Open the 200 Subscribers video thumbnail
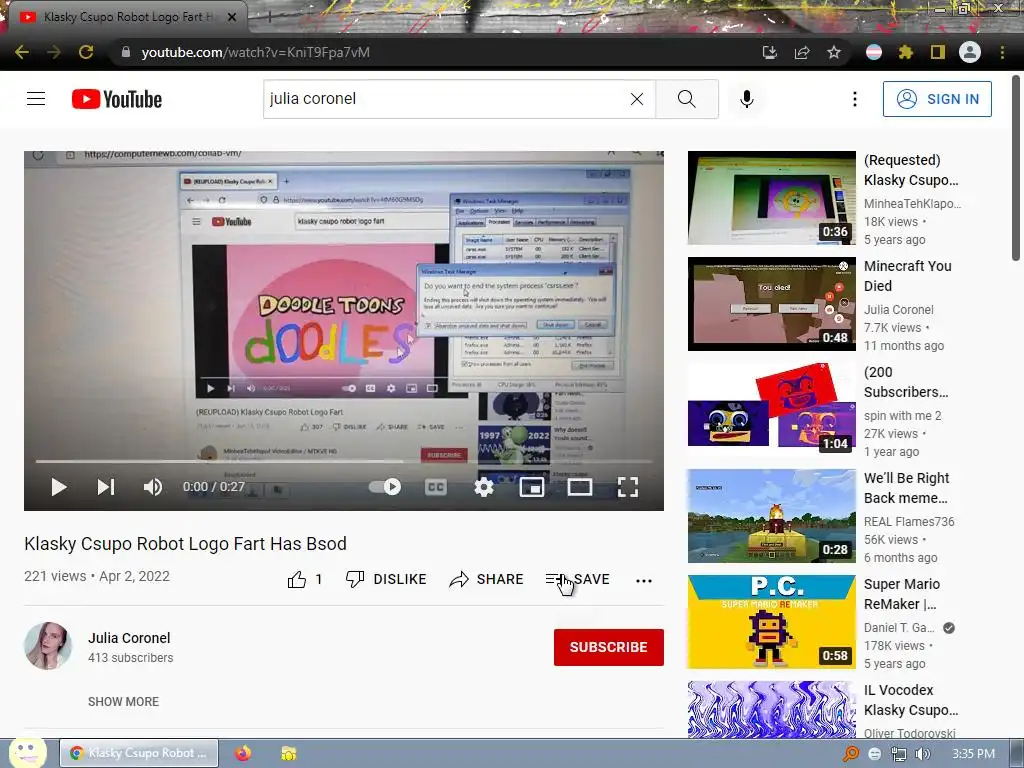 point(771,409)
